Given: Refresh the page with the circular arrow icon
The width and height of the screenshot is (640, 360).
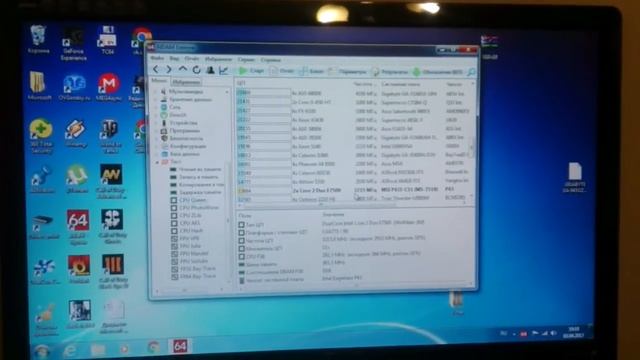Looking at the screenshot, I should (x=196, y=70).
